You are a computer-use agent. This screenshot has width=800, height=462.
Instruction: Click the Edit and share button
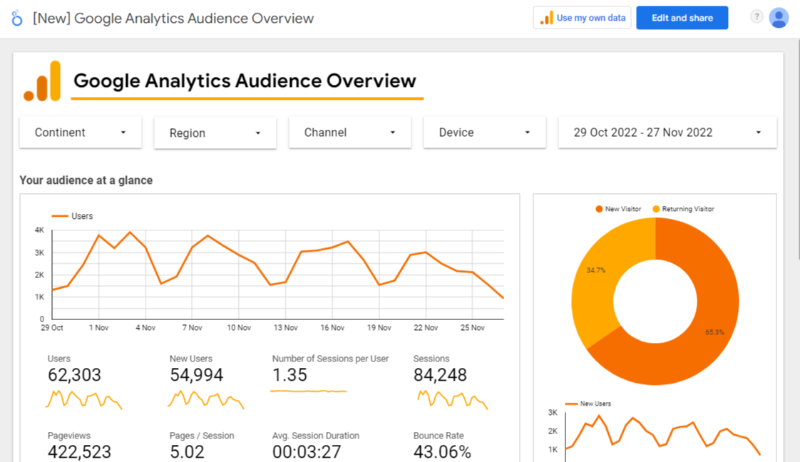(682, 18)
